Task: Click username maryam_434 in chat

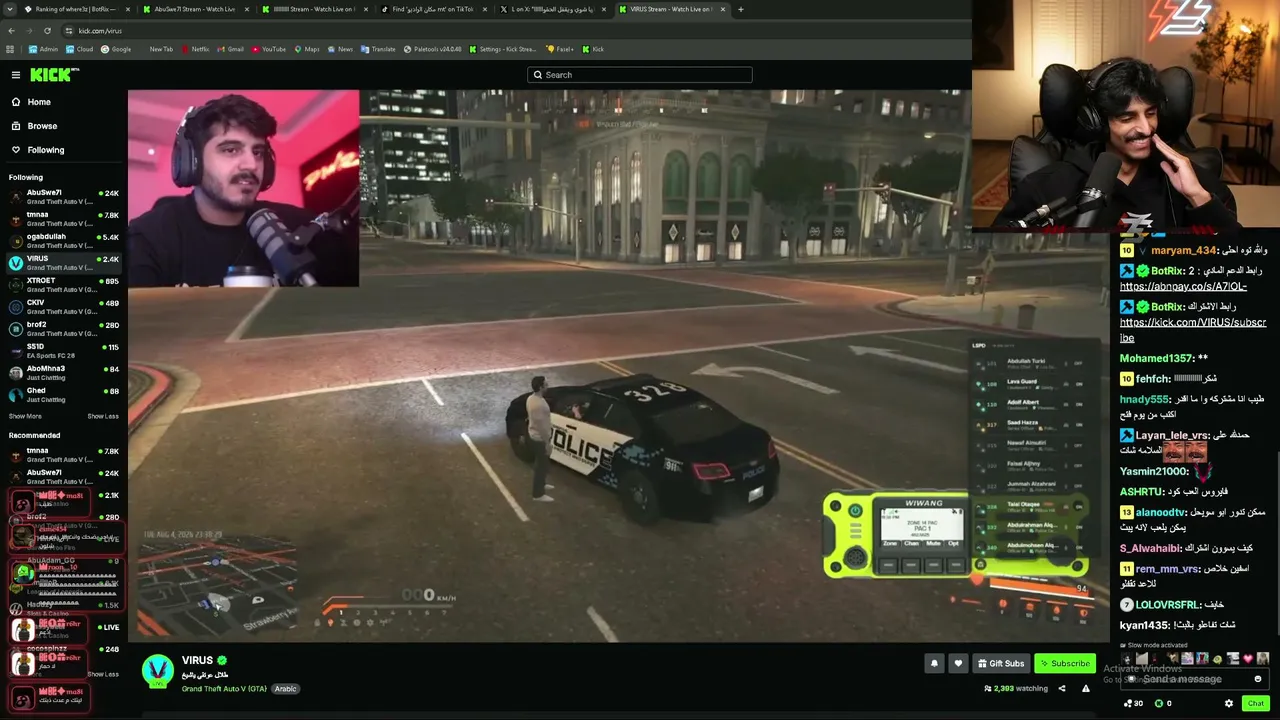Action: point(1184,251)
